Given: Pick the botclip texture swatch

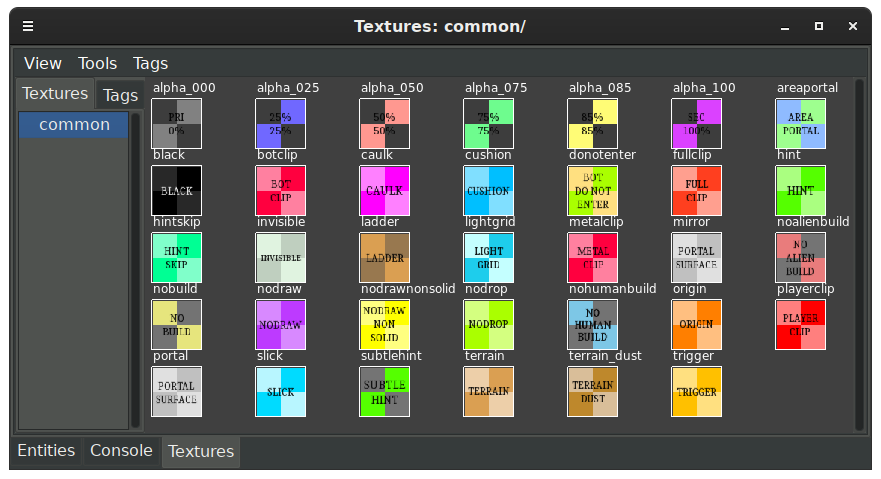Looking at the screenshot, I should pos(281,190).
